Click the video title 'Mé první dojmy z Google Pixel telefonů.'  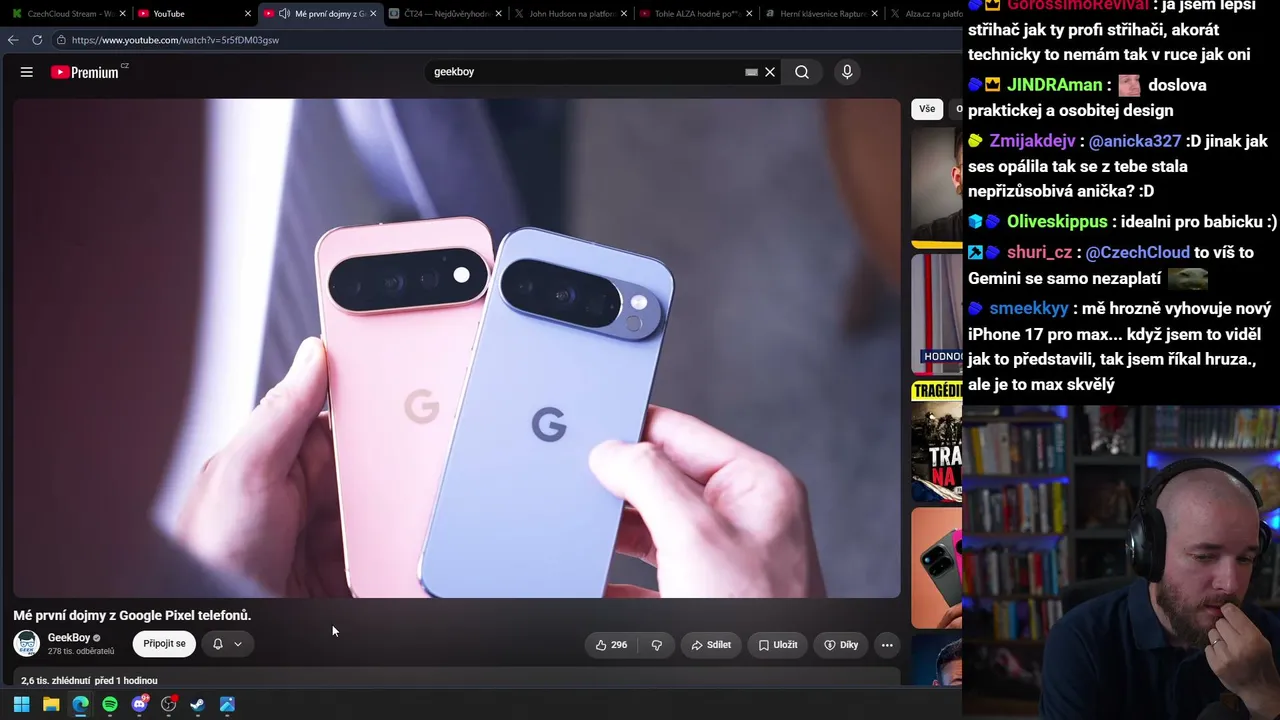tap(132, 615)
